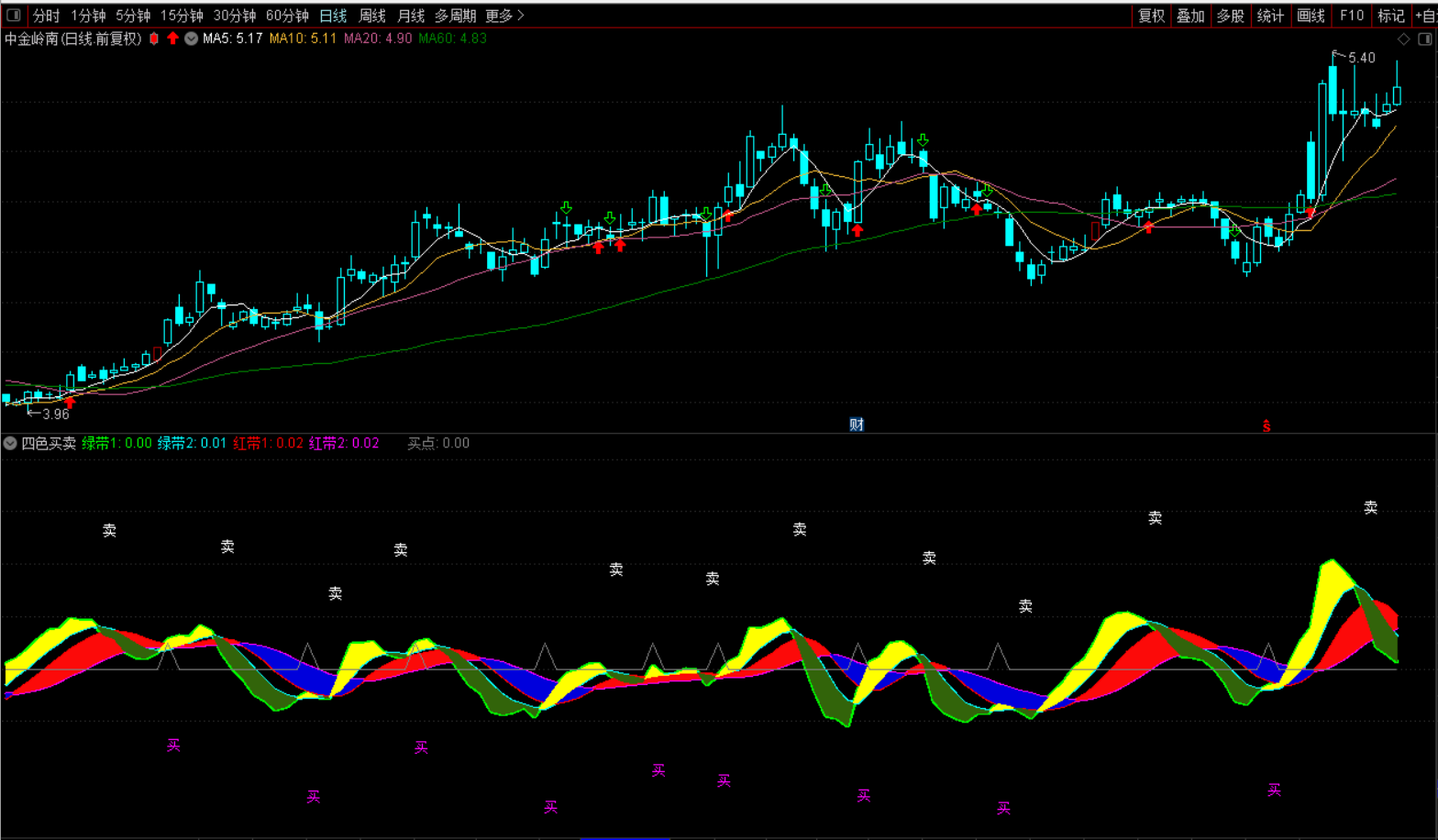Click the red candlestick icon beside stock name
Image resolution: width=1438 pixels, height=840 pixels.
(154, 39)
